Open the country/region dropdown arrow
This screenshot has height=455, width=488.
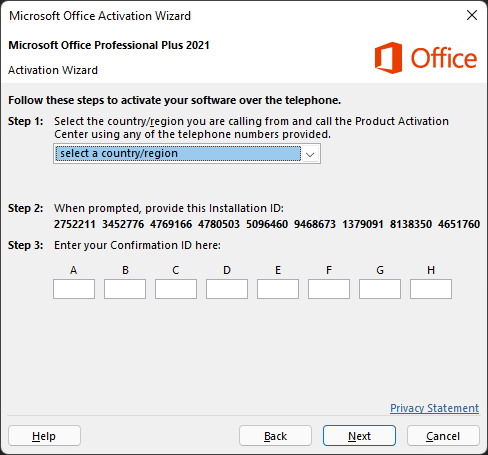point(310,154)
